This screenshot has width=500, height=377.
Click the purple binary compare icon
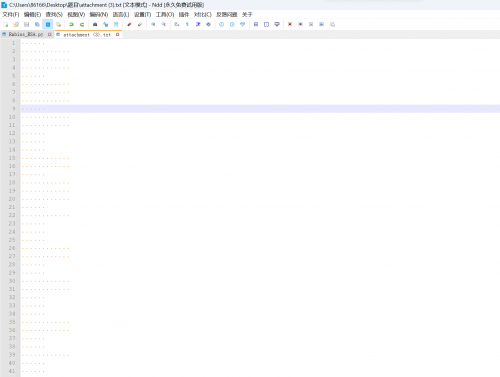(x=277, y=24)
